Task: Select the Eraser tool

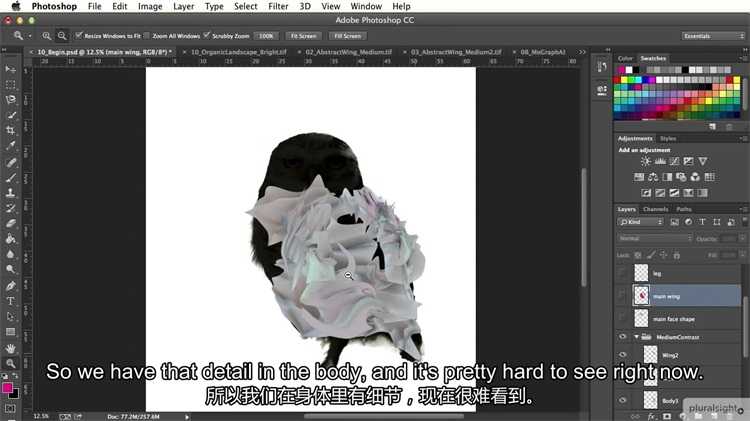Action: point(10,223)
